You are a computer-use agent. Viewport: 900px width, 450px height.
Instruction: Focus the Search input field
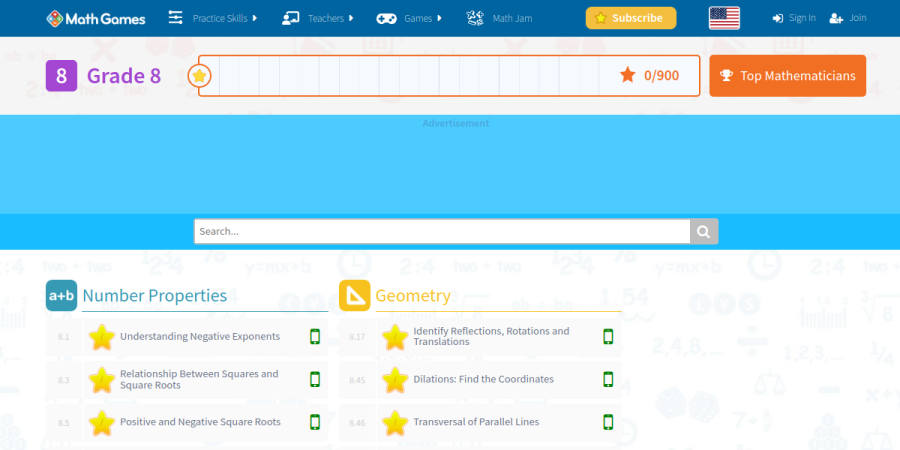tap(442, 231)
